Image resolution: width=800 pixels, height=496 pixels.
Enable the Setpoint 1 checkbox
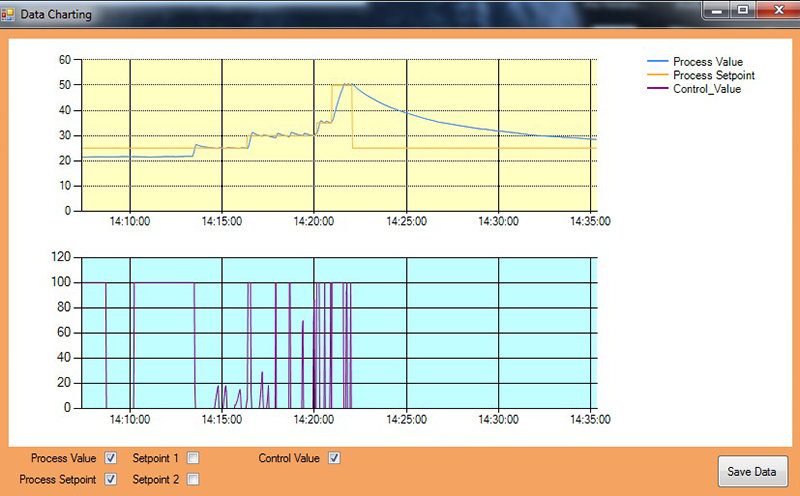[193, 458]
